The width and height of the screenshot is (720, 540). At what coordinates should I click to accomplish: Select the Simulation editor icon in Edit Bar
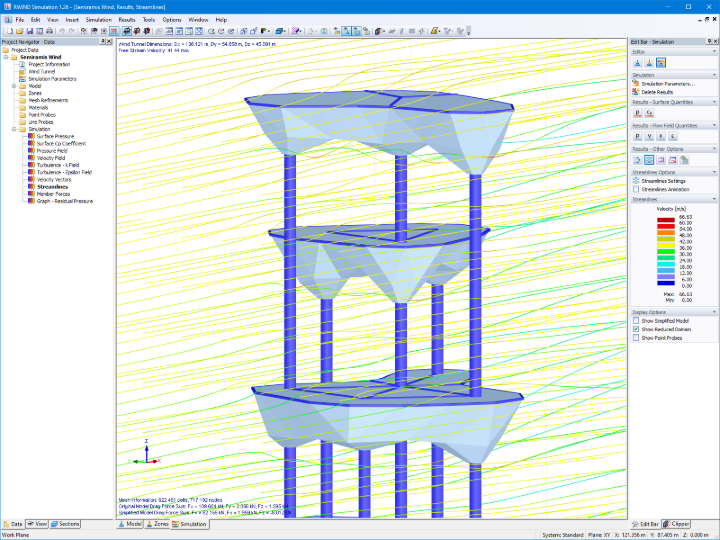tap(661, 63)
